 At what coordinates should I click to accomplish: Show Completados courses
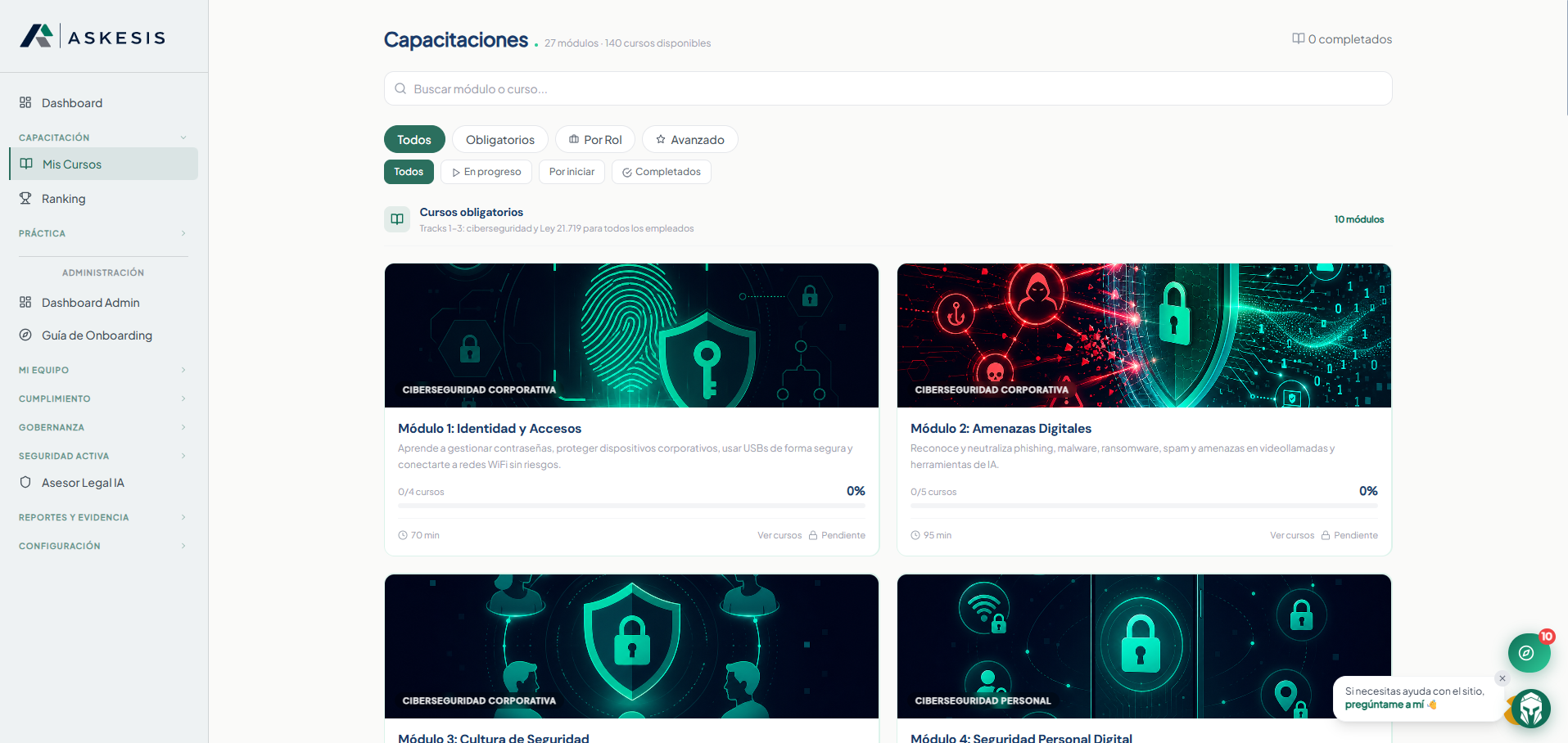click(x=662, y=172)
